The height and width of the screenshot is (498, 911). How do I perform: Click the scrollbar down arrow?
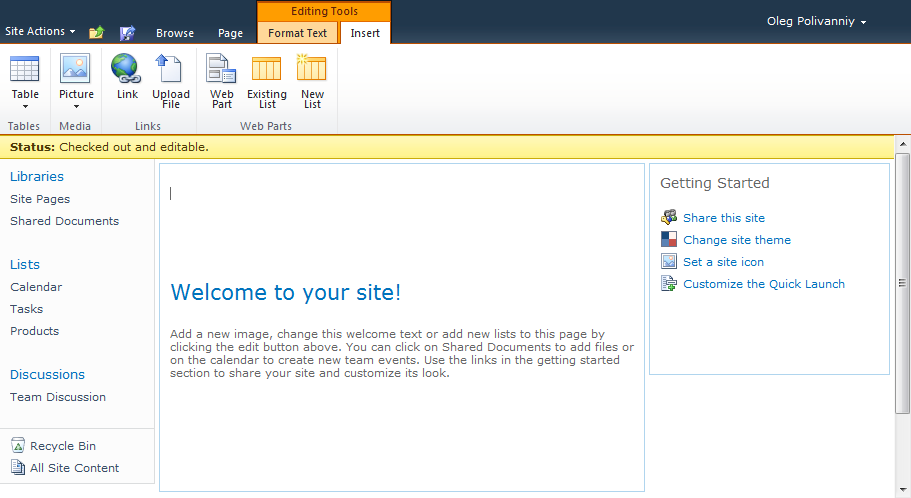(902, 490)
